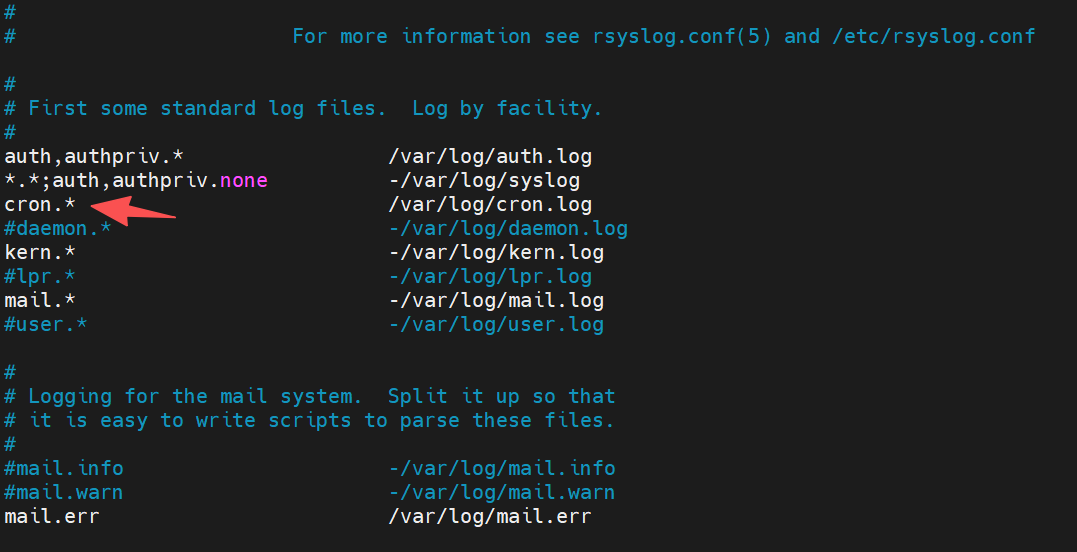Click the -/var/log/syslog path
This screenshot has height=552, width=1077.
tap(484, 181)
